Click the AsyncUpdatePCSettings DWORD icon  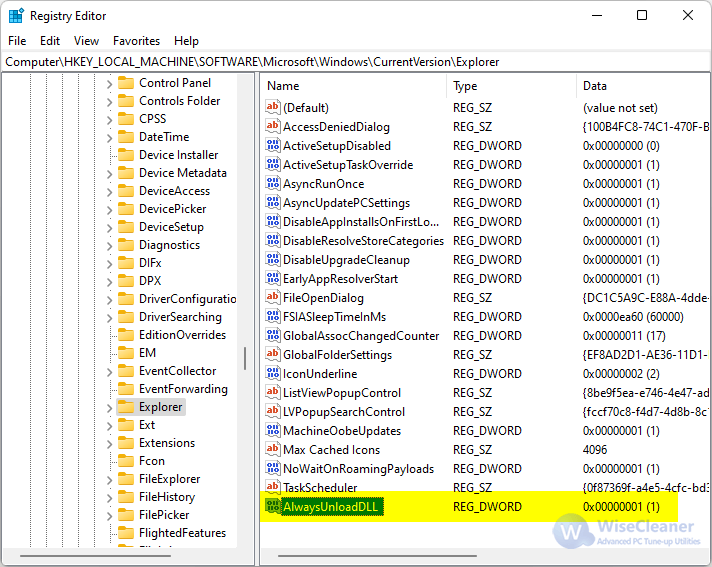272,202
